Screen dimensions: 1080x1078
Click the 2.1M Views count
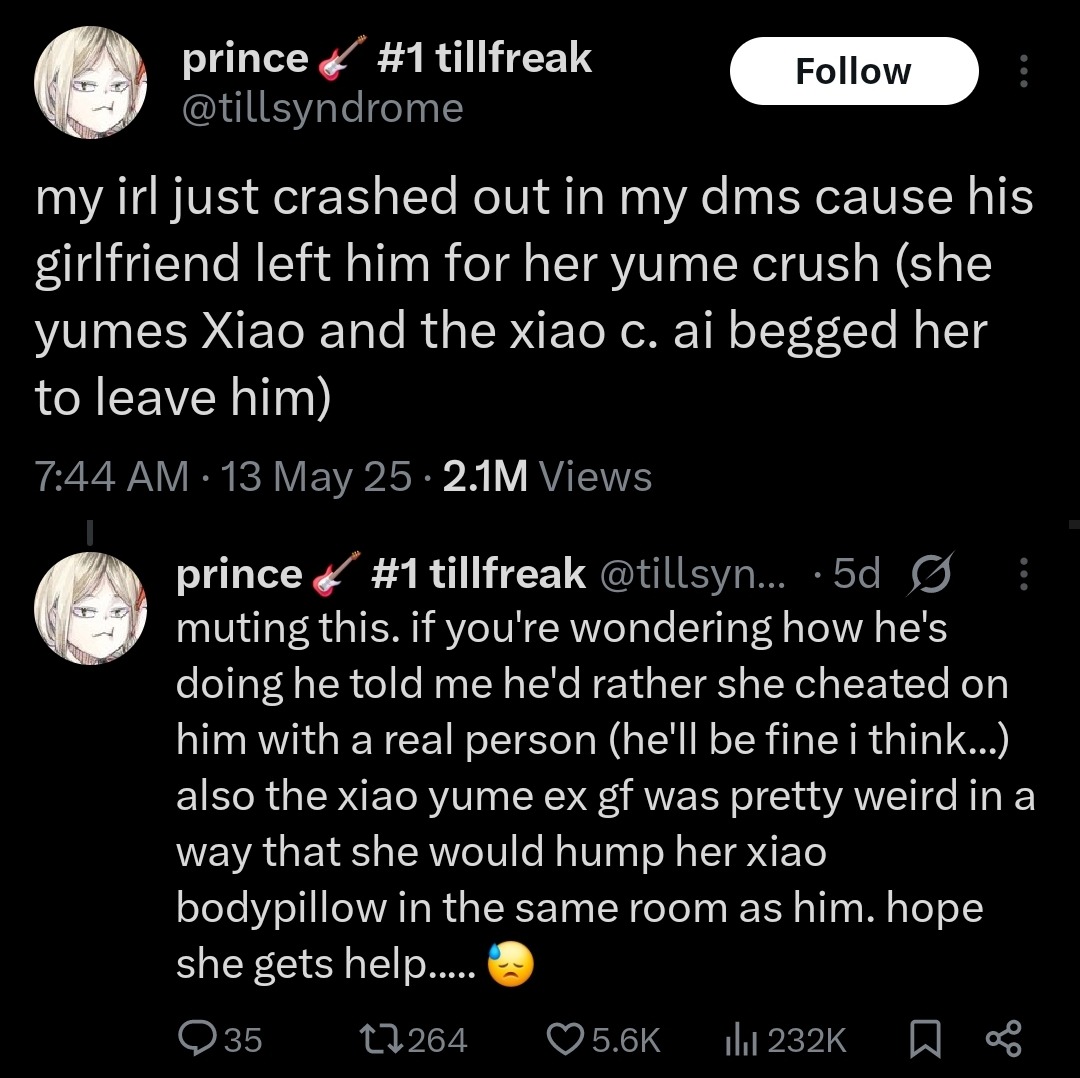point(548,477)
